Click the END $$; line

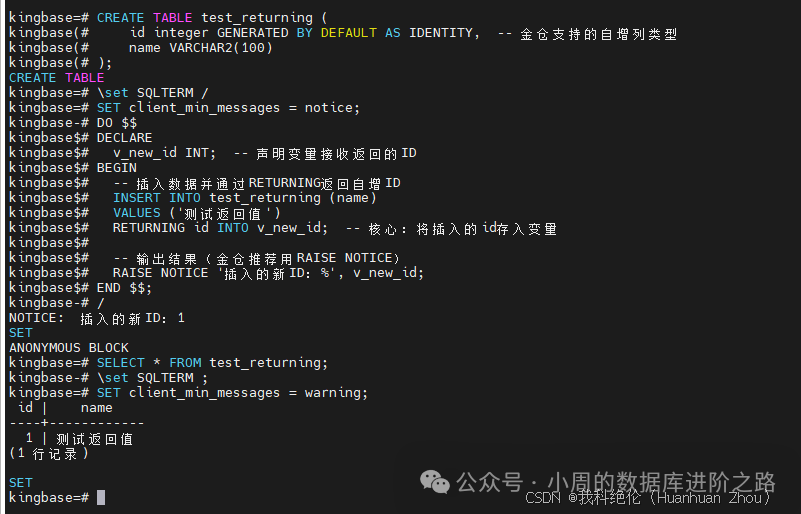coord(125,288)
